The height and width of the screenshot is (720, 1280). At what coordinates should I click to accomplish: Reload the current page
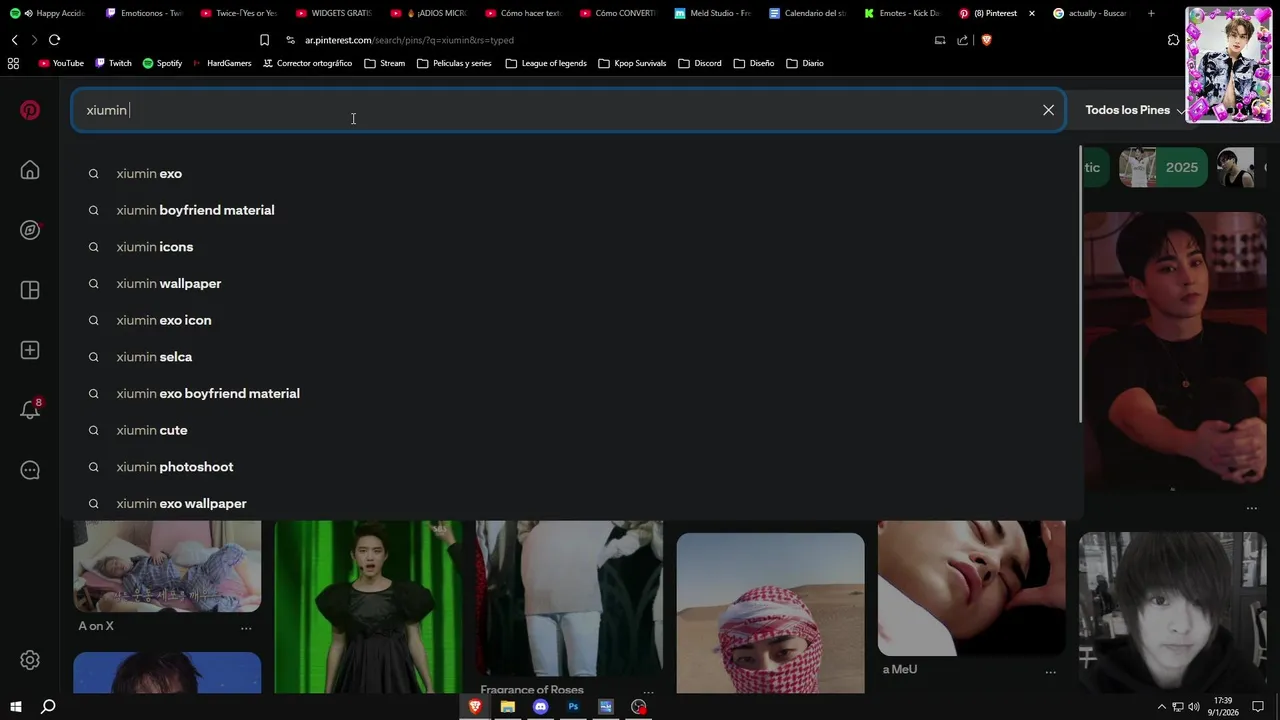point(54,40)
